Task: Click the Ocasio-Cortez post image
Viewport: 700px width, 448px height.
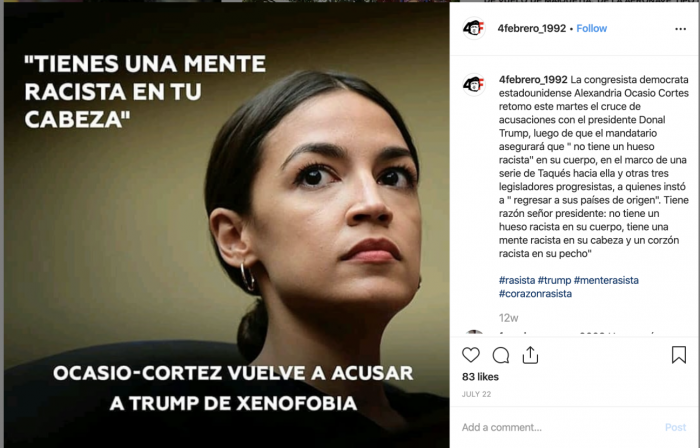Action: click(x=226, y=225)
